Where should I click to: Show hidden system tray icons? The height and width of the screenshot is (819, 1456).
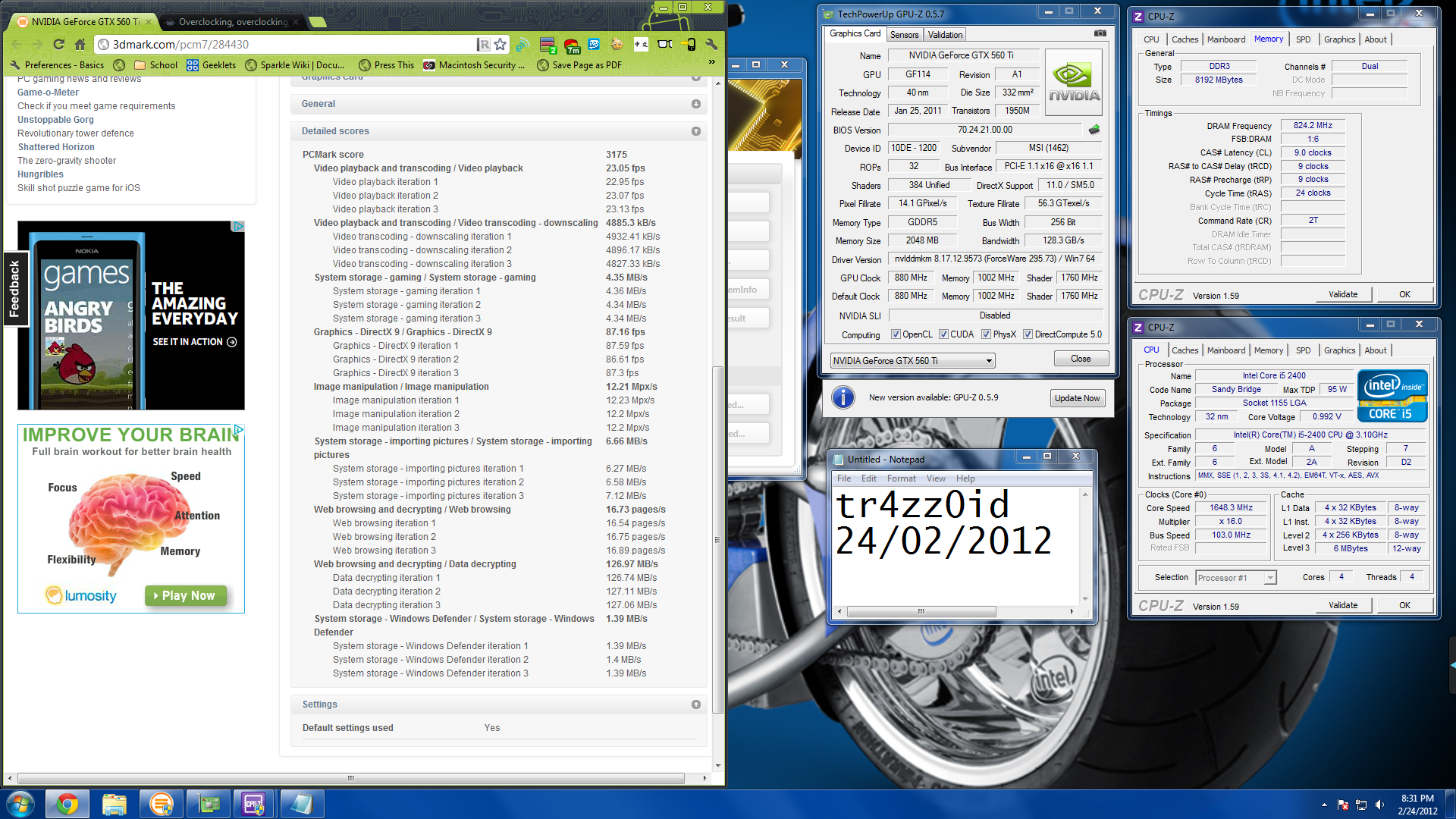click(1324, 805)
